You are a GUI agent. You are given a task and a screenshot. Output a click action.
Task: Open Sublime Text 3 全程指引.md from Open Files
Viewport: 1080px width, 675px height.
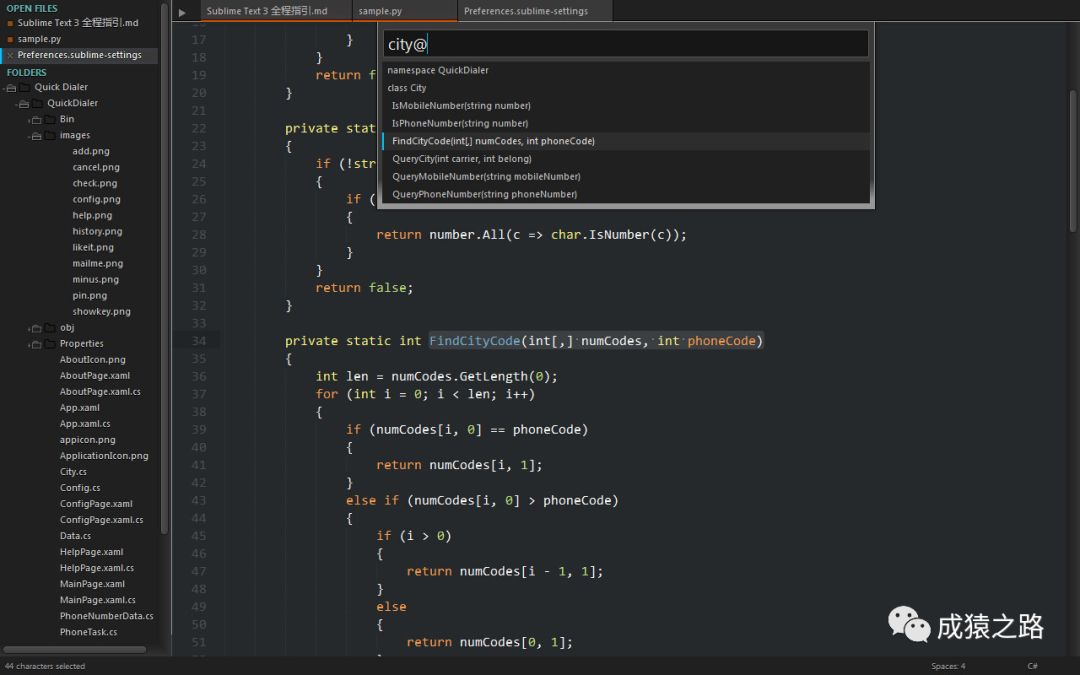(78, 23)
